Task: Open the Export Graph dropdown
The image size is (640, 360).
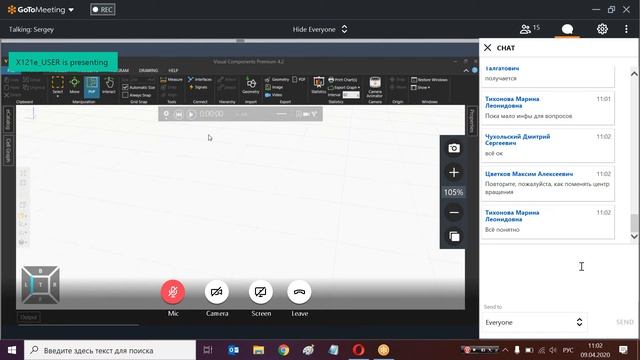Action: (x=344, y=87)
